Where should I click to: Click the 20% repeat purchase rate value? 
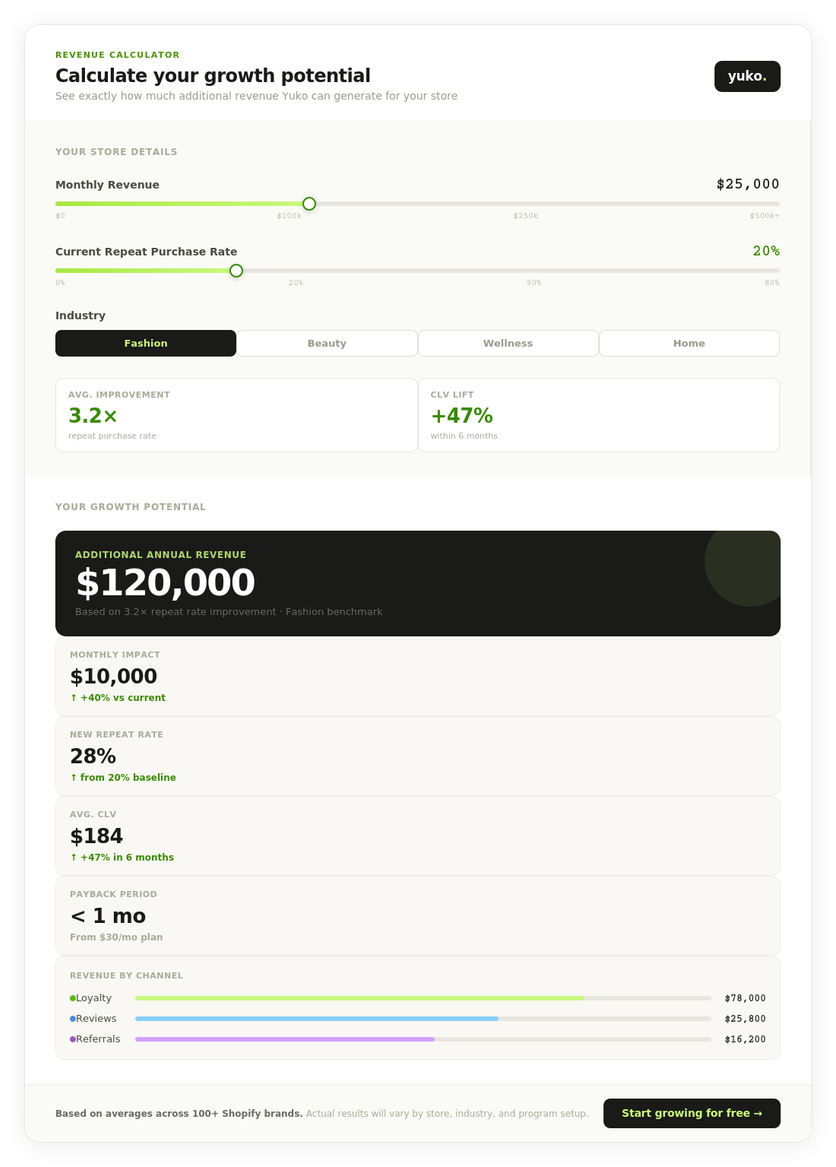[x=765, y=251]
